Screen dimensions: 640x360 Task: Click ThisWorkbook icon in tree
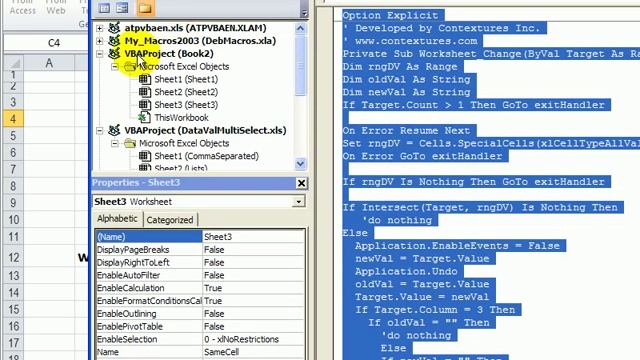[144, 118]
